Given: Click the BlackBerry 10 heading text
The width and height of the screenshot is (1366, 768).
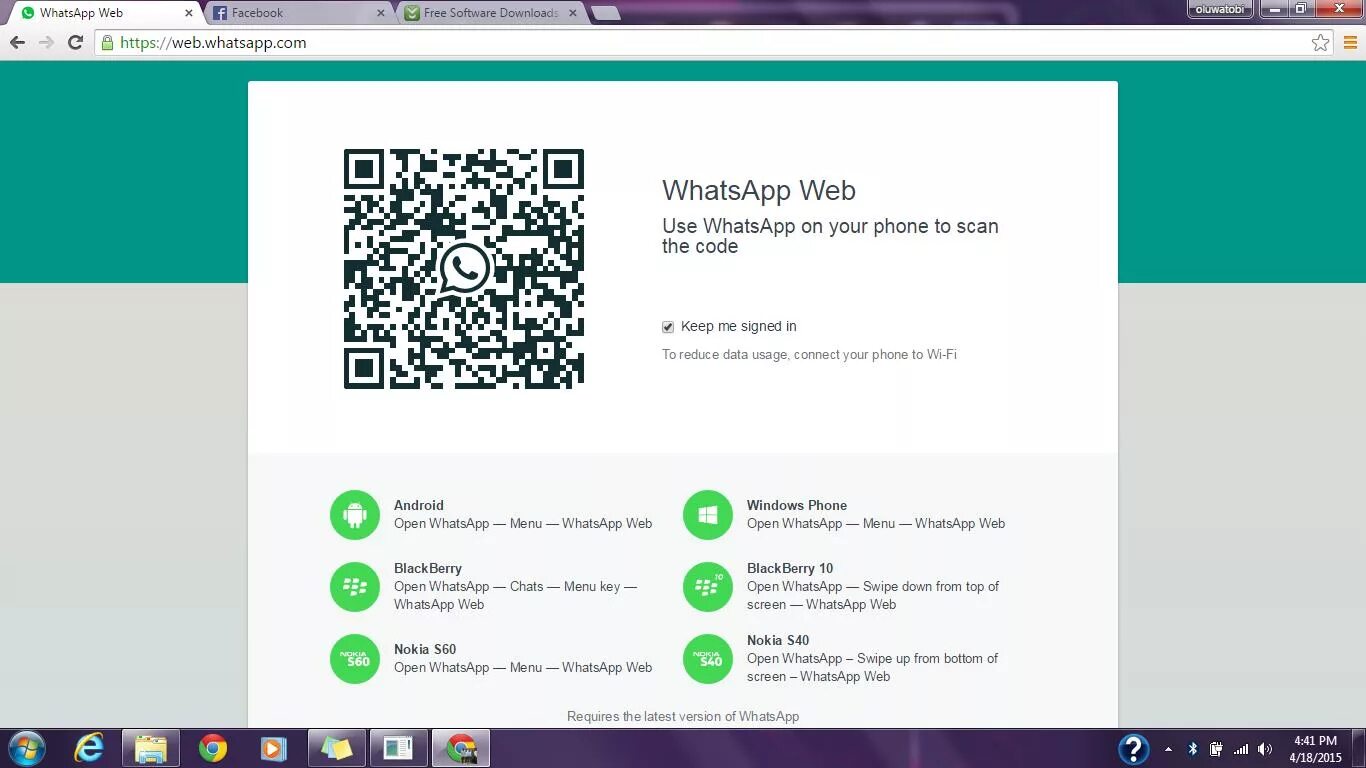Looking at the screenshot, I should (790, 568).
